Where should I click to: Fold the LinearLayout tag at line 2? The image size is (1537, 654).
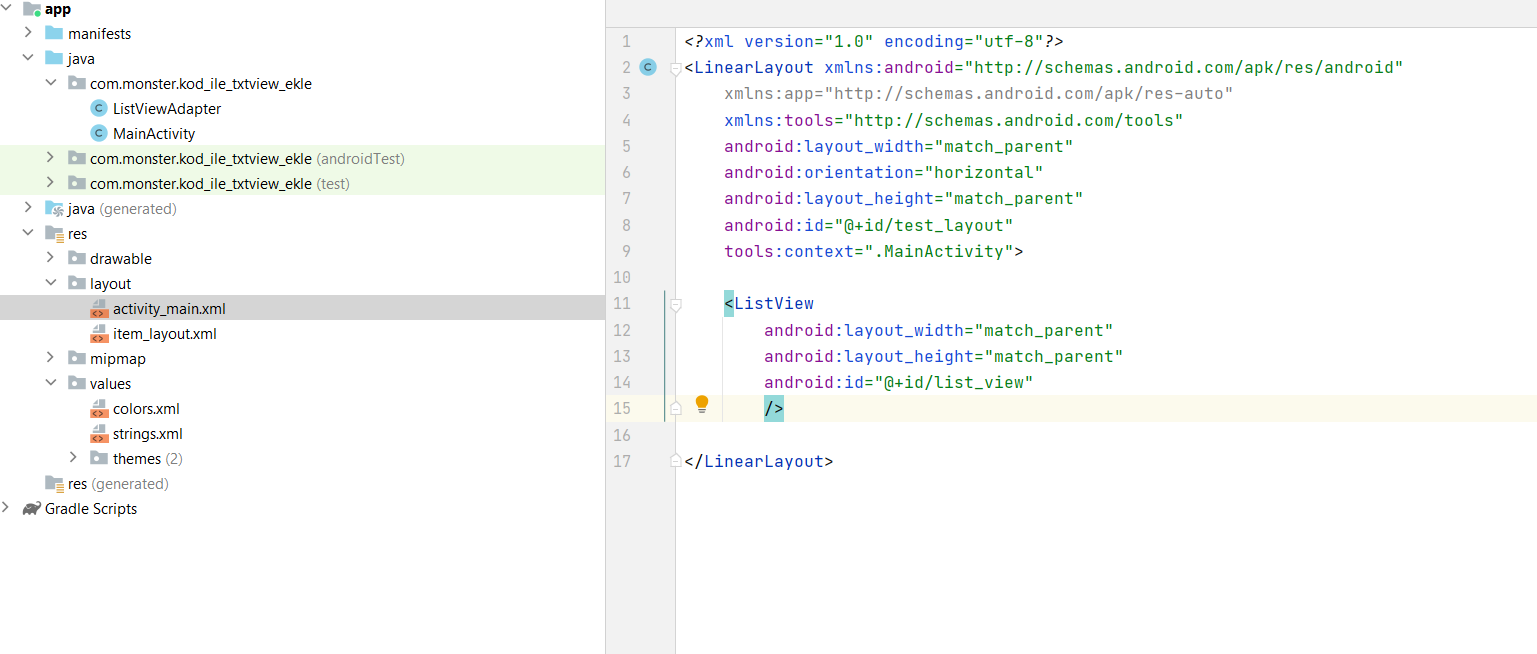[676, 68]
